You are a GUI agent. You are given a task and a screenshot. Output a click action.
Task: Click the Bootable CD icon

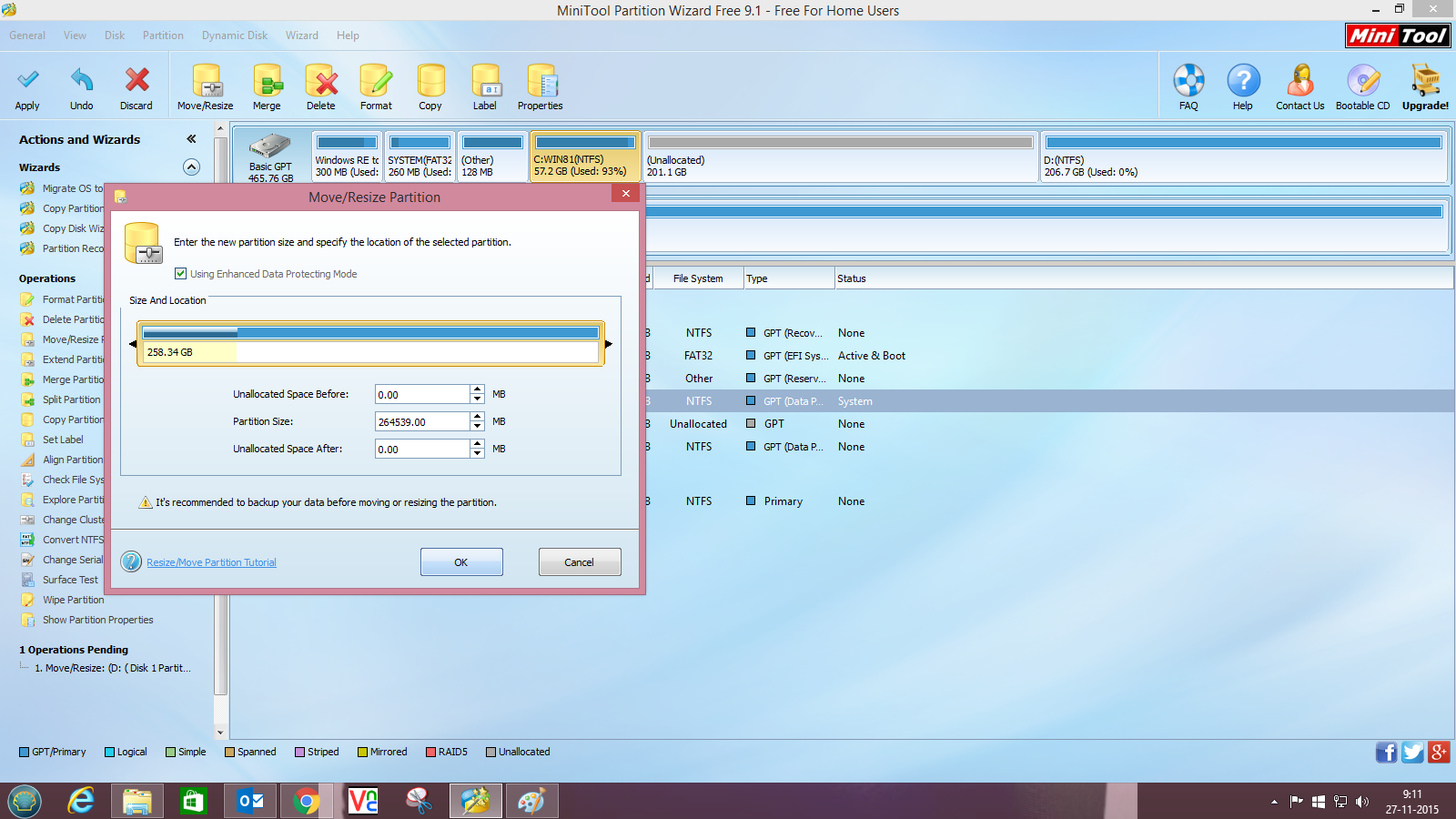(x=1363, y=80)
